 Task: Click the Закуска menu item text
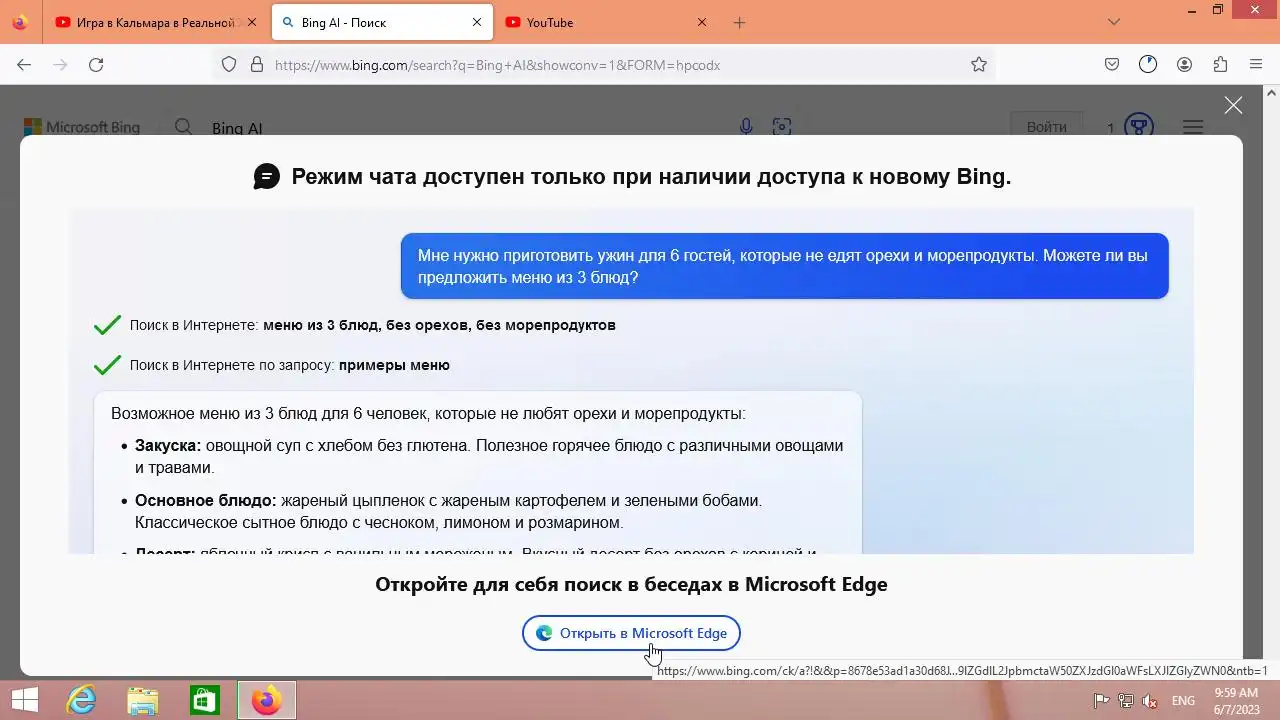coord(489,456)
